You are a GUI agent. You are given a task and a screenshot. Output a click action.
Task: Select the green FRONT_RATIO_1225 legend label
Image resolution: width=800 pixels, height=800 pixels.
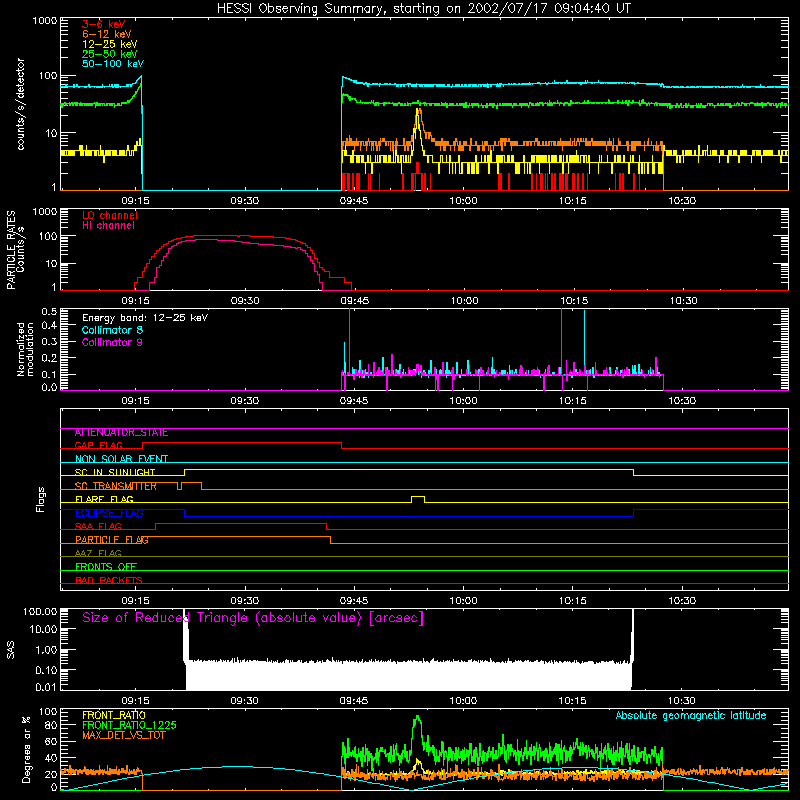(x=130, y=725)
